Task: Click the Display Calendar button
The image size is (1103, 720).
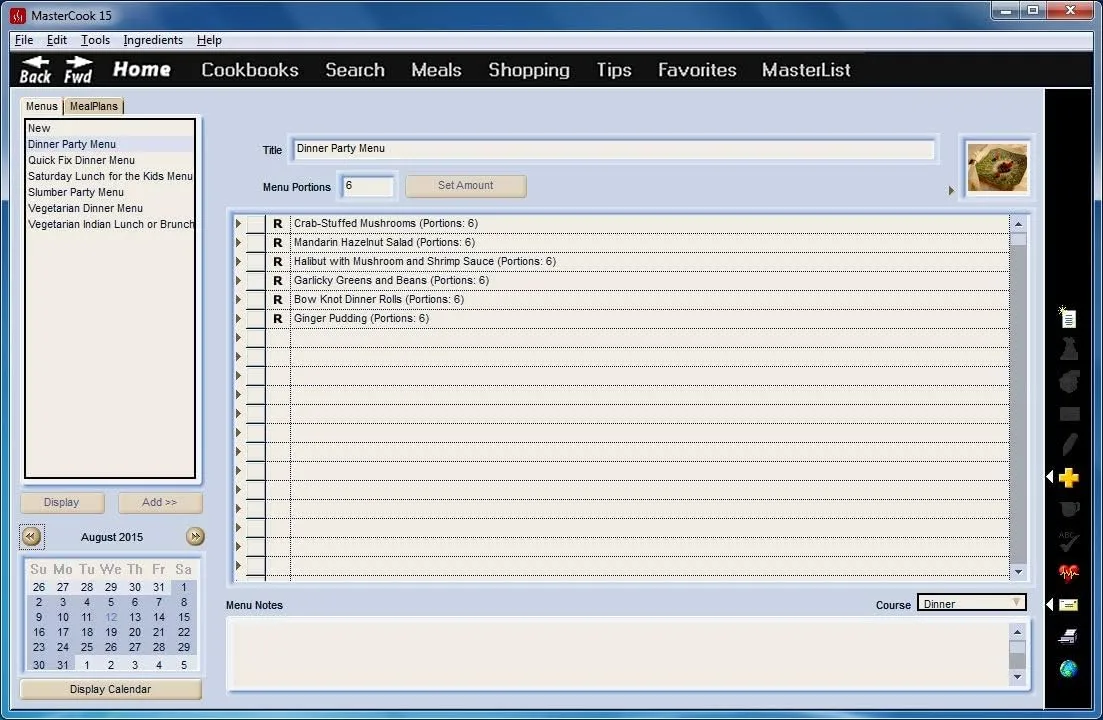Action: pyautogui.click(x=110, y=689)
